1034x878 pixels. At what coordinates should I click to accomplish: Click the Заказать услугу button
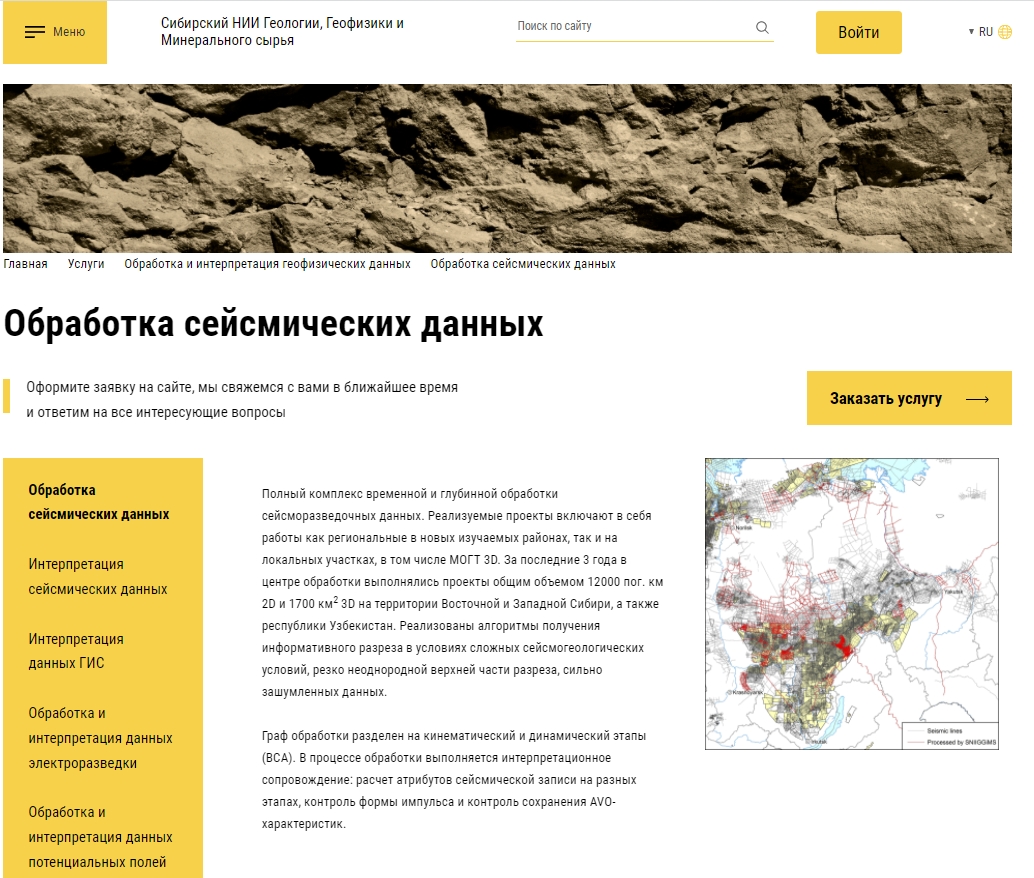pos(909,398)
